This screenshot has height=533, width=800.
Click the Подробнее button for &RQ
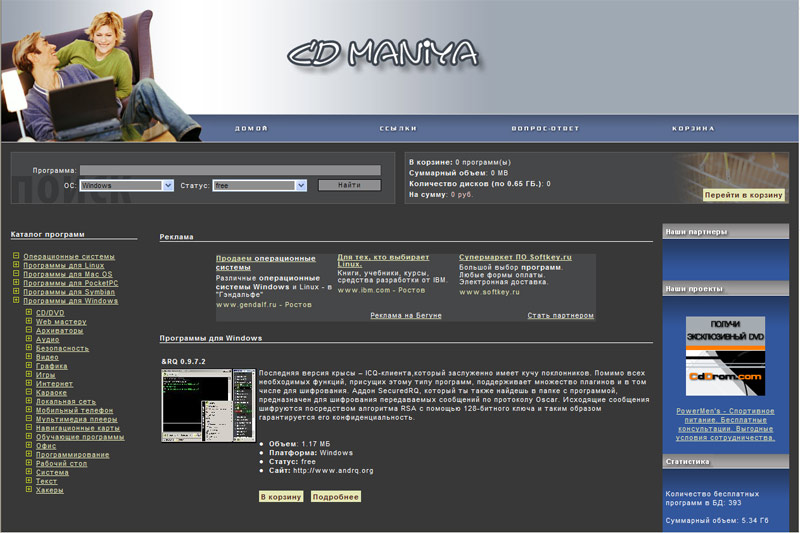click(x=336, y=497)
